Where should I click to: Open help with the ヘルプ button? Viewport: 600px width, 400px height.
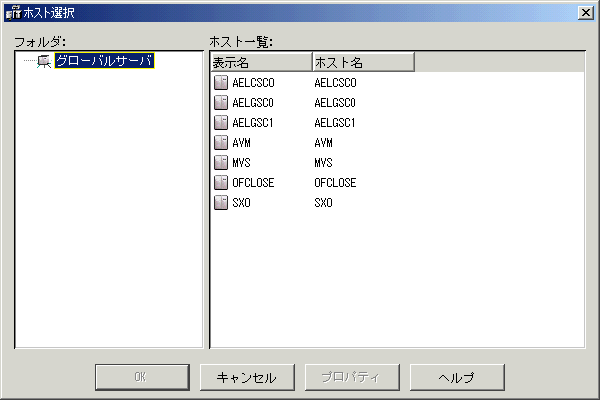[457, 377]
